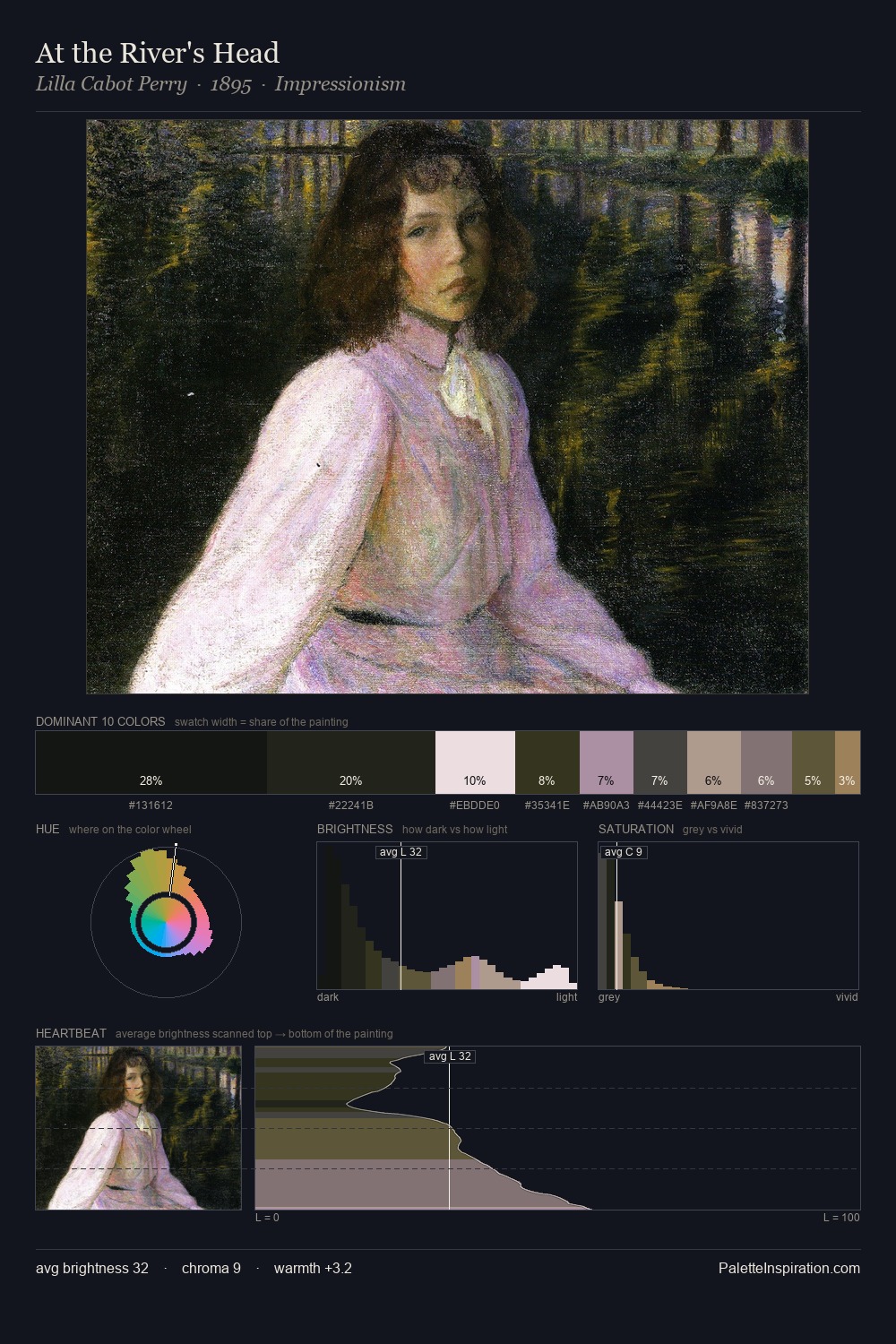Image resolution: width=896 pixels, height=1344 pixels.
Task: Click the where on the color wheel caption
Action: (x=130, y=830)
